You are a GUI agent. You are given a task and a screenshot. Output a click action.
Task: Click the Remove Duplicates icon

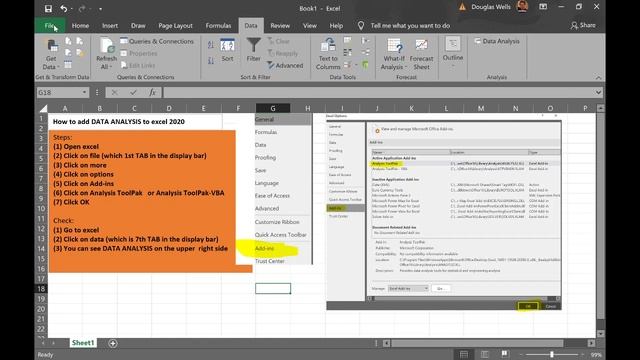[x=348, y=52]
